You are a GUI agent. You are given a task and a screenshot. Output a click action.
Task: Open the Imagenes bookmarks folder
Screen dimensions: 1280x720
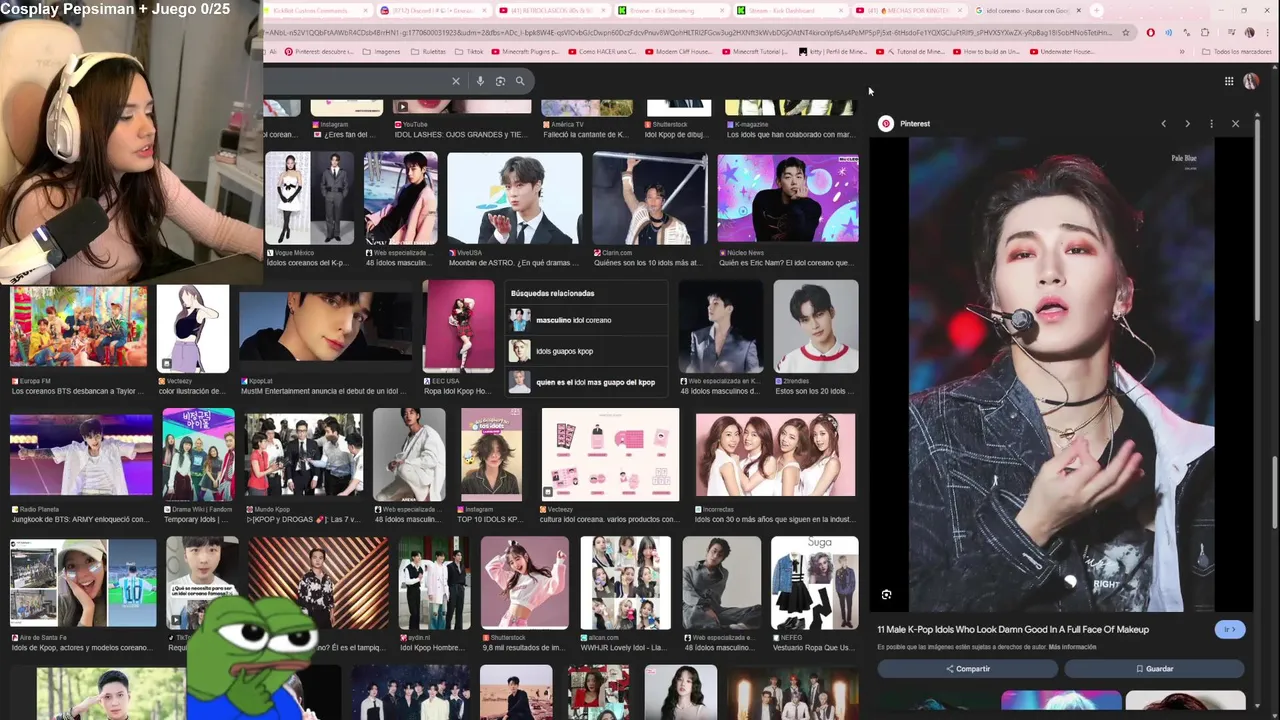coord(381,52)
